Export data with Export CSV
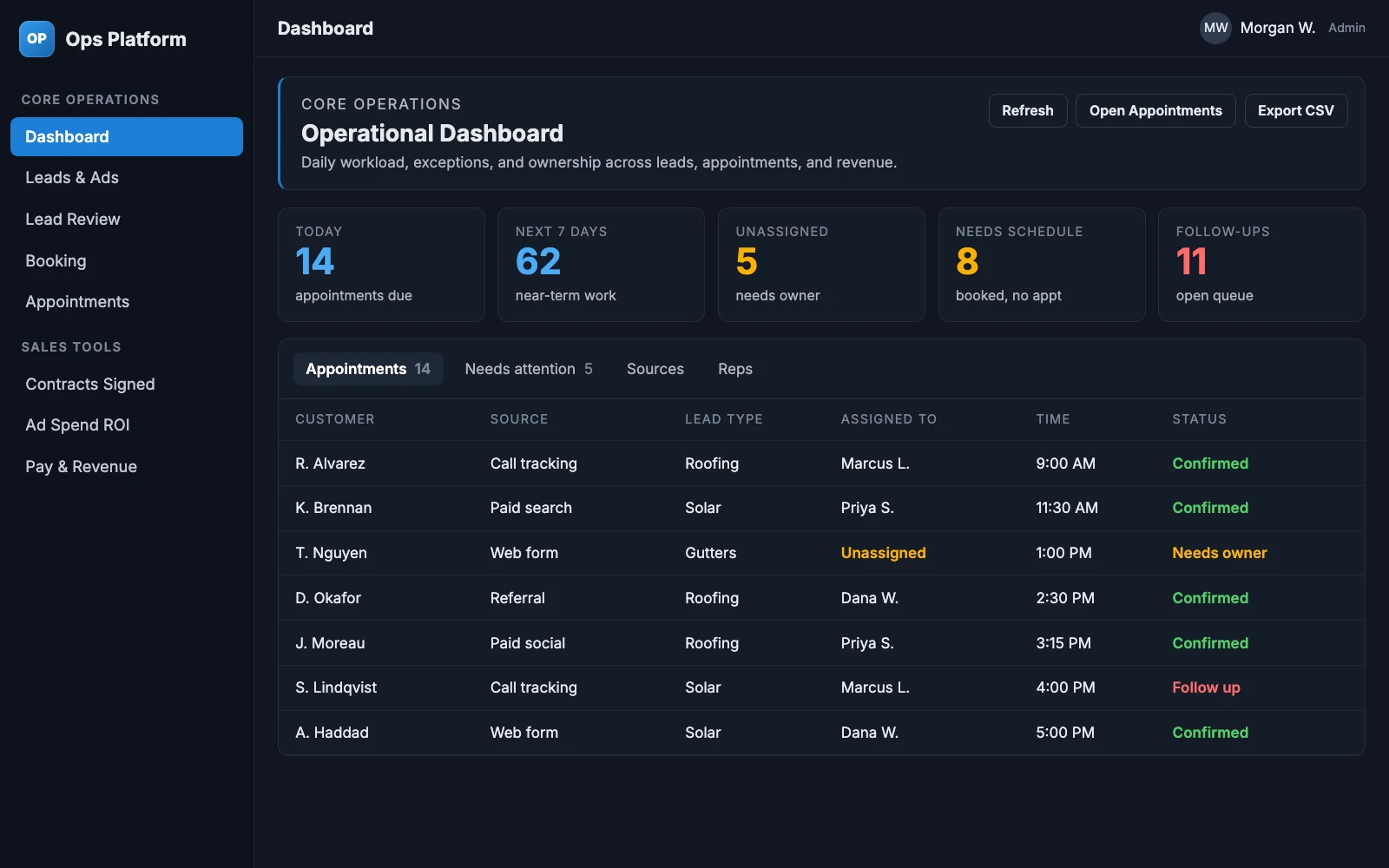The width and height of the screenshot is (1389, 868). [x=1296, y=111]
